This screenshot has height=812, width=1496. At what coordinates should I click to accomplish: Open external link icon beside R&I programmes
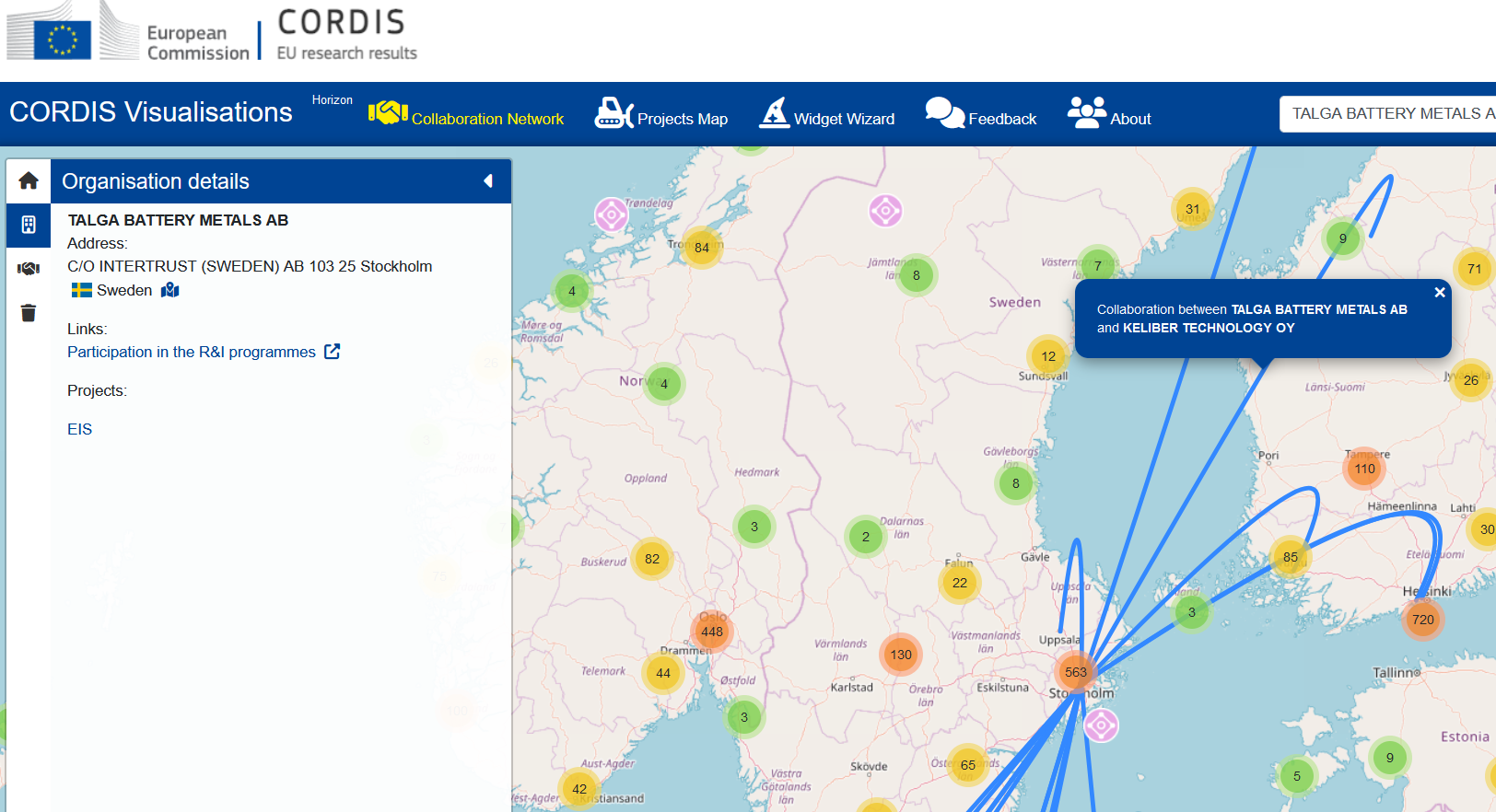(333, 352)
